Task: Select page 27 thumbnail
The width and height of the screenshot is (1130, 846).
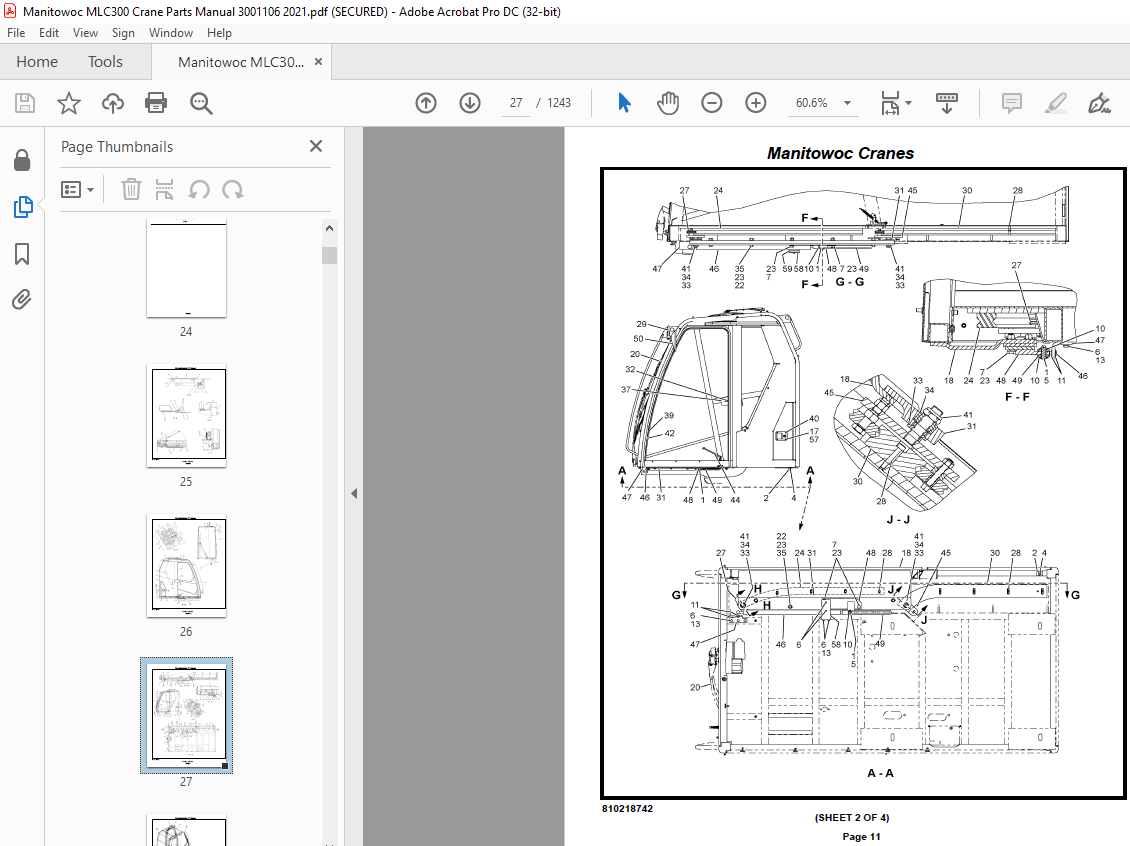Action: point(186,715)
